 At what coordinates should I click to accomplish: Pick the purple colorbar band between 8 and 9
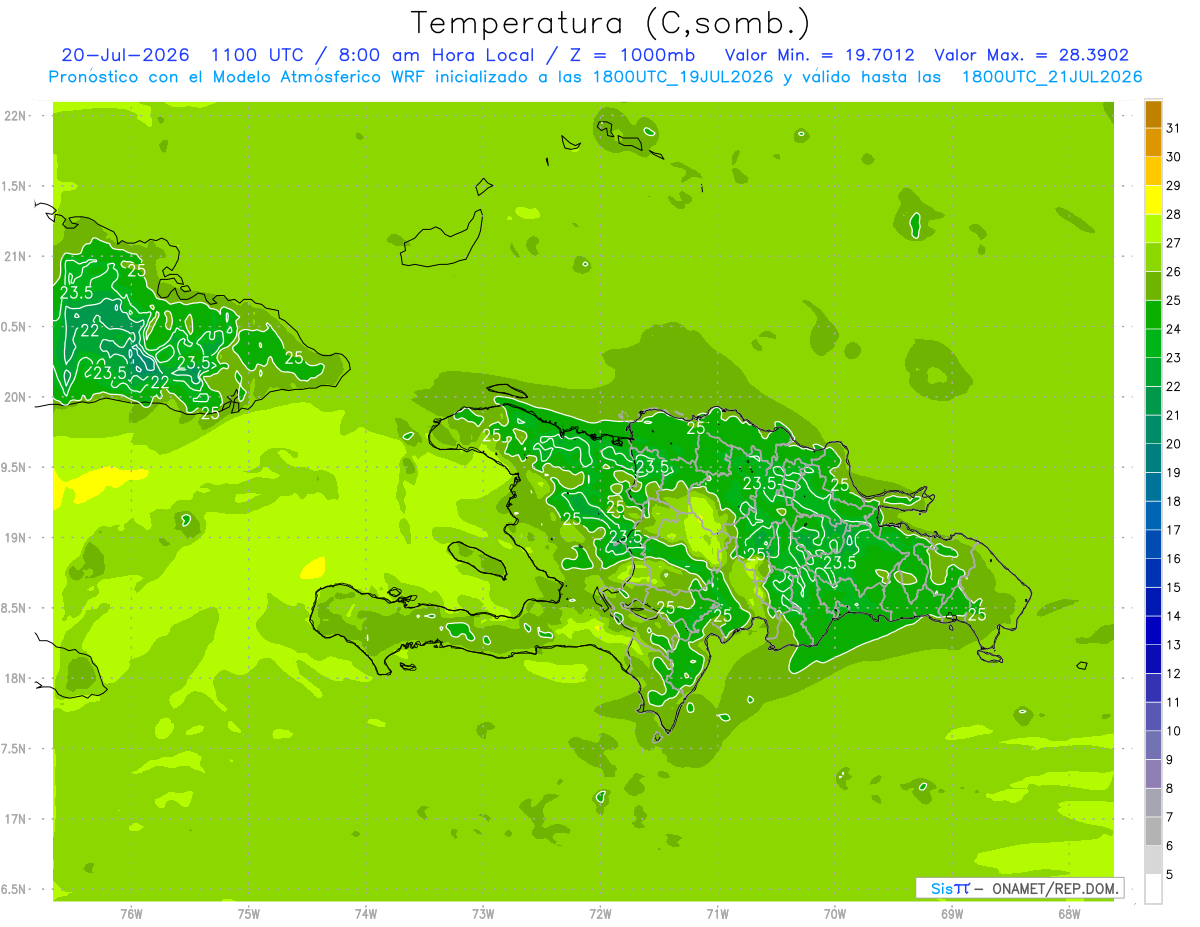[x=1153, y=774]
